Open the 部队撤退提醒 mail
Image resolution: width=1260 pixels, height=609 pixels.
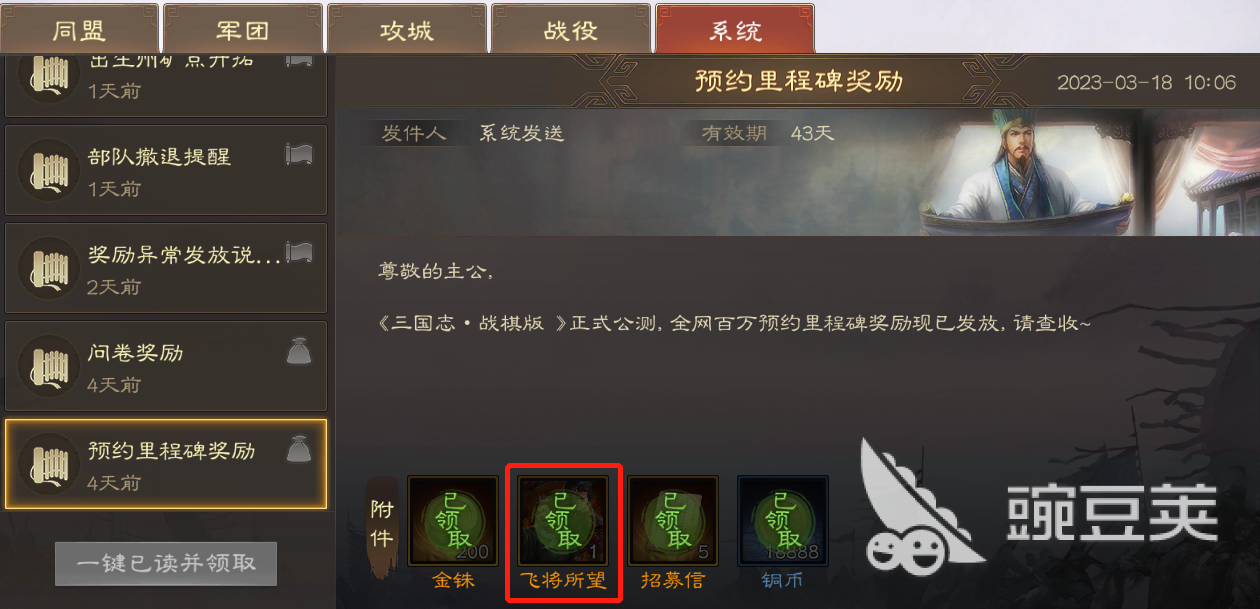[x=166, y=170]
